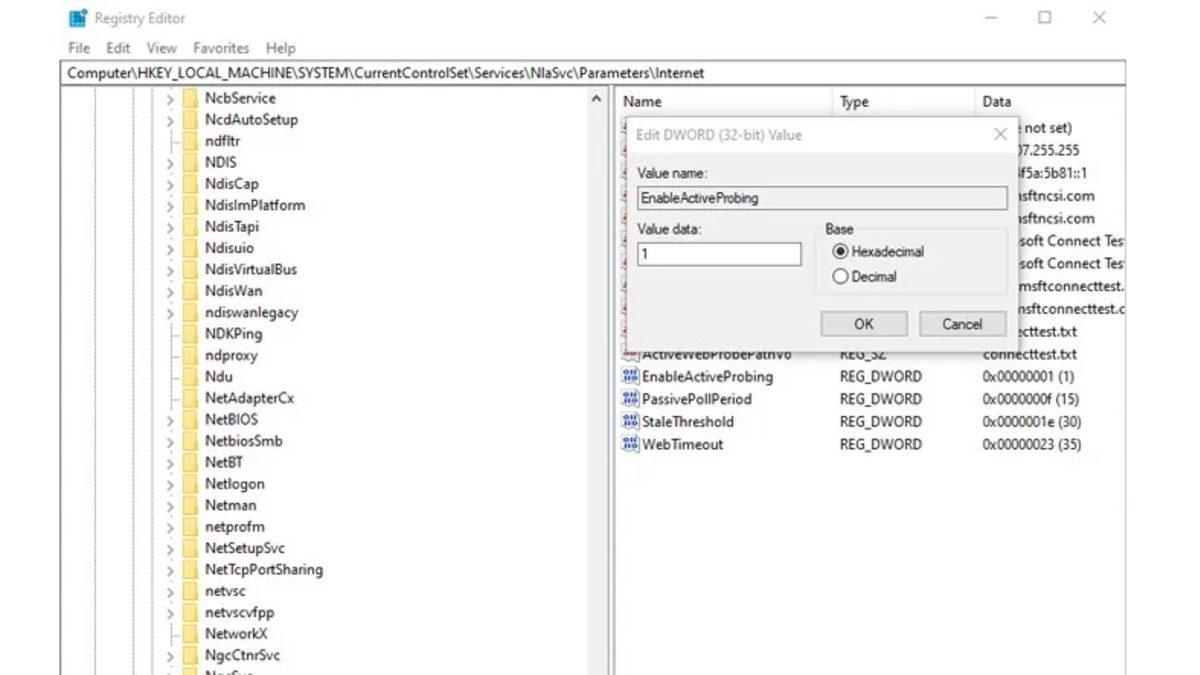Image resolution: width=1200 pixels, height=675 pixels.
Task: Click inside the Value data field
Action: coord(718,254)
